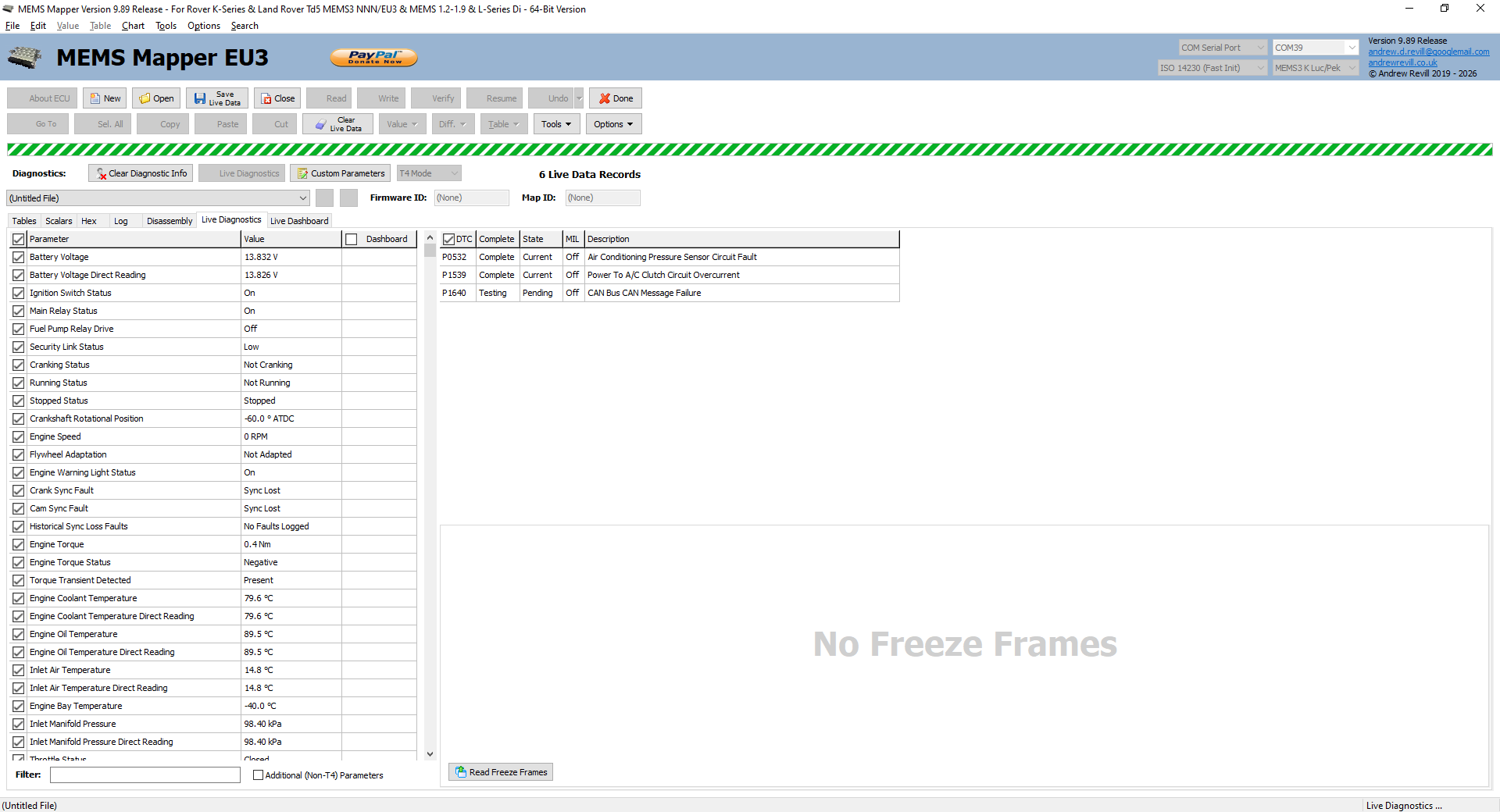Expand the Untitled File combo box

[303, 198]
